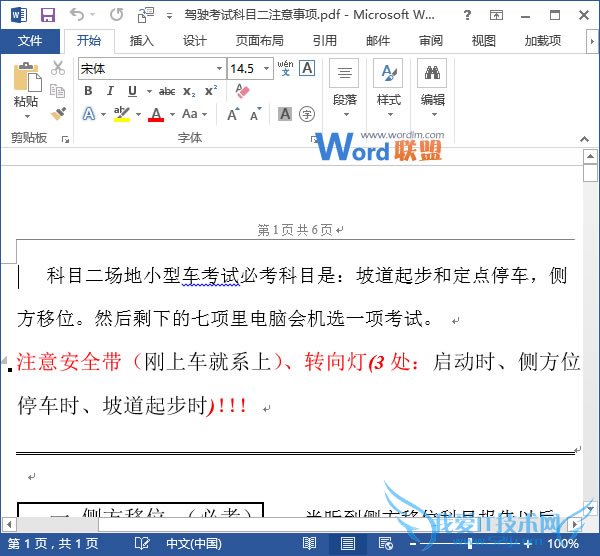
Task: Switch to read mode view
Action: [309, 543]
